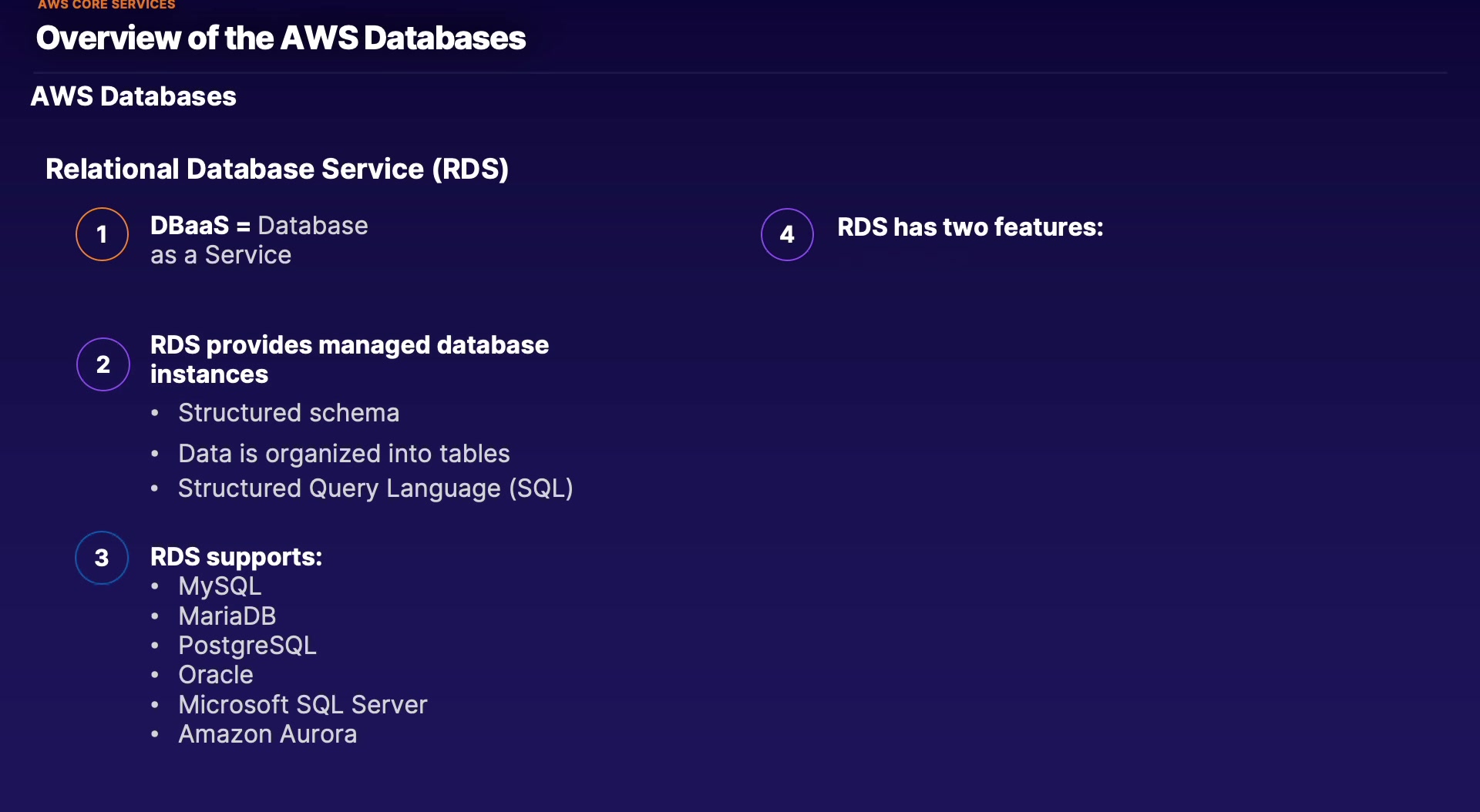Select 'Structured Query Language (SQL)' bullet
Image resolution: width=1480 pixels, height=812 pixels.
click(375, 488)
